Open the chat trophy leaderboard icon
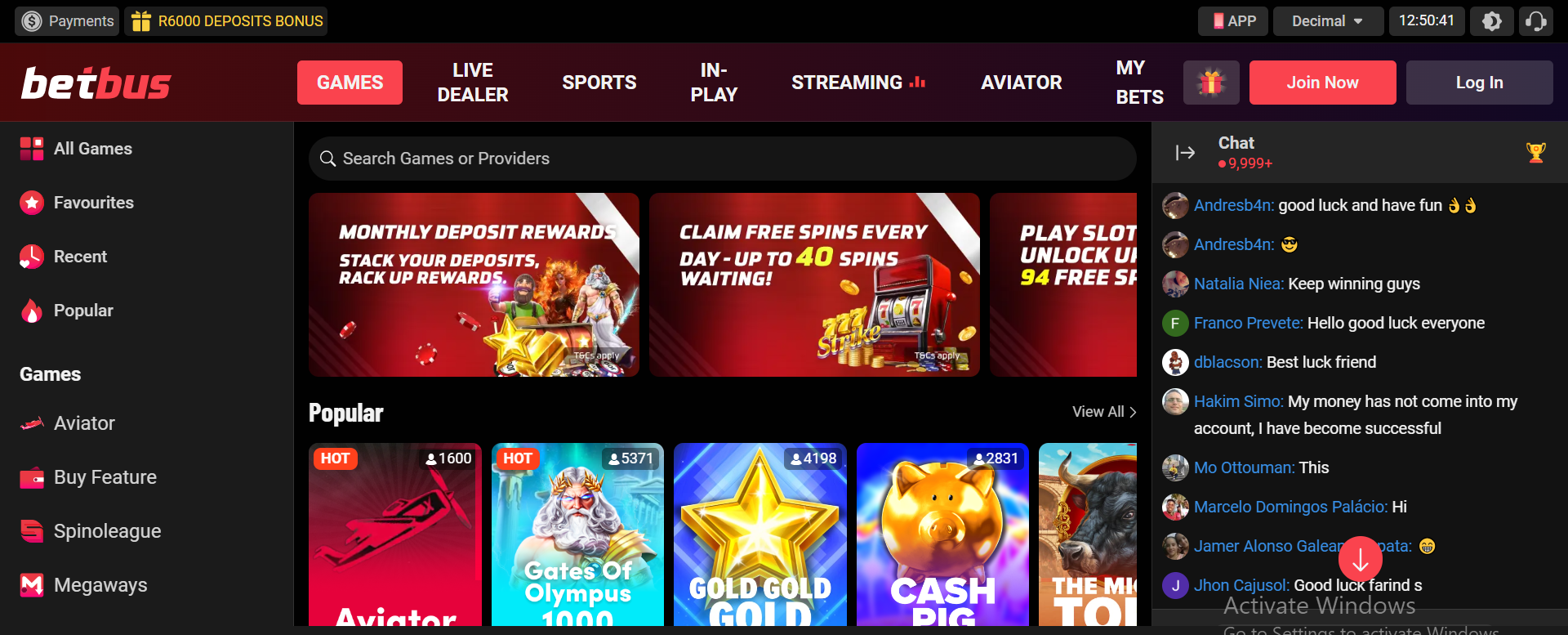 tap(1535, 153)
